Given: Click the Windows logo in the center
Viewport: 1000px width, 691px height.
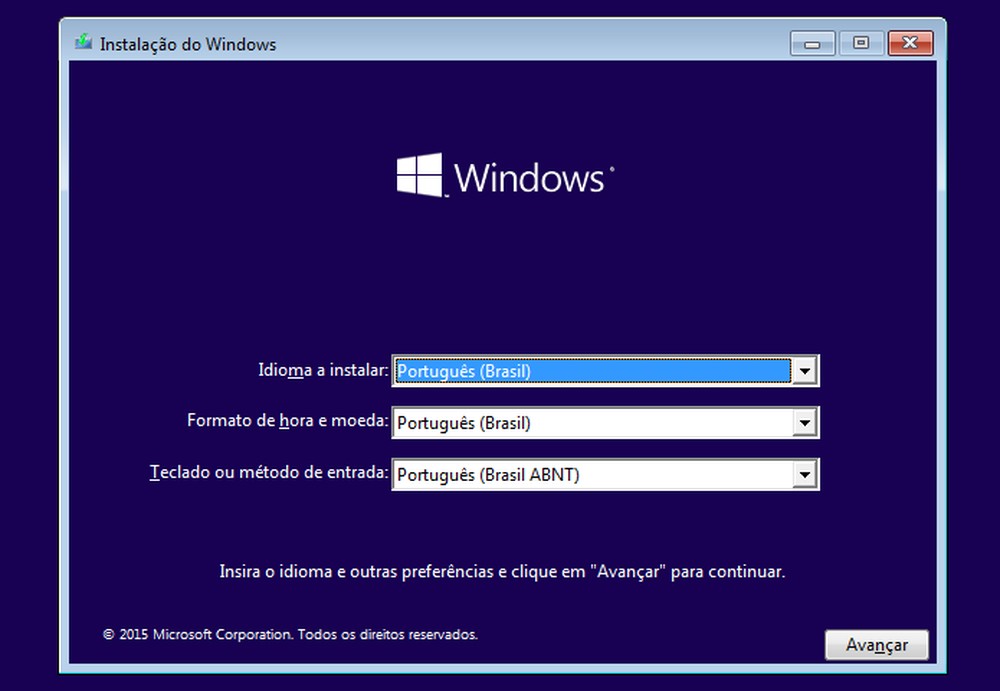Looking at the screenshot, I should pos(503,175).
